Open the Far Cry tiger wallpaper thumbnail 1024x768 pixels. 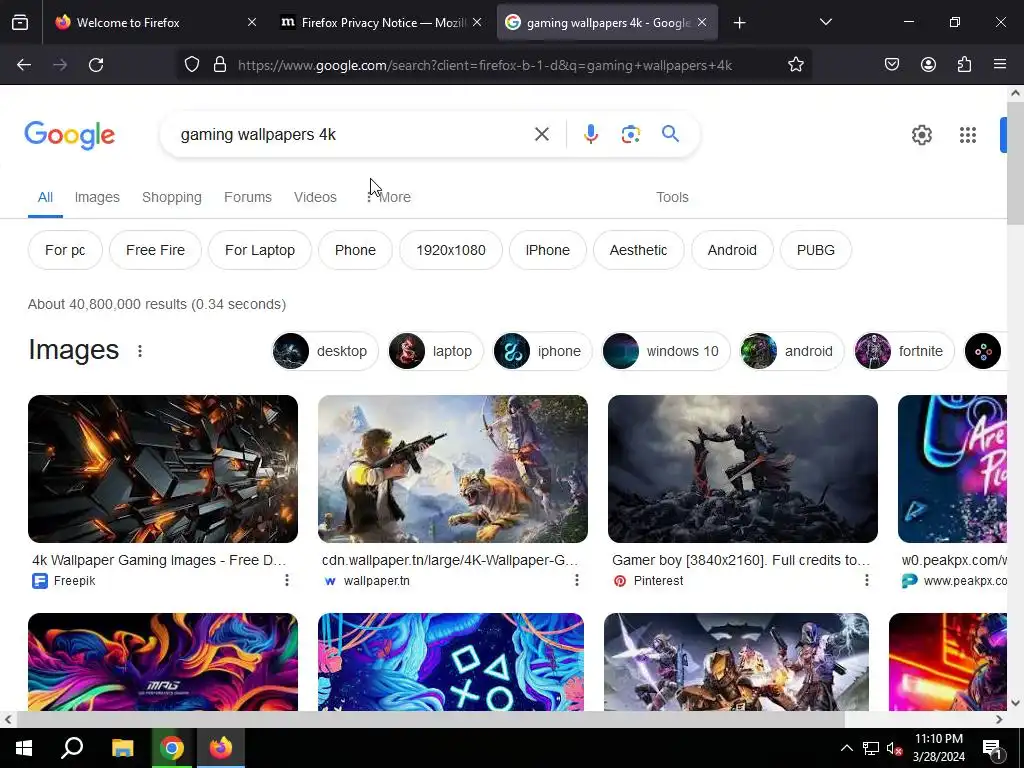coord(453,469)
